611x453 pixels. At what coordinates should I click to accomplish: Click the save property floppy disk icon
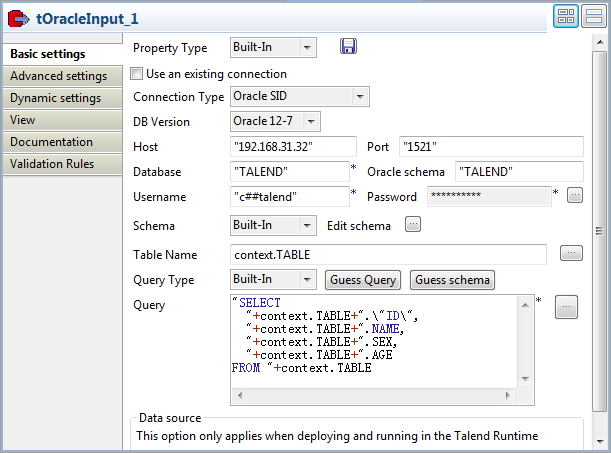click(x=348, y=47)
